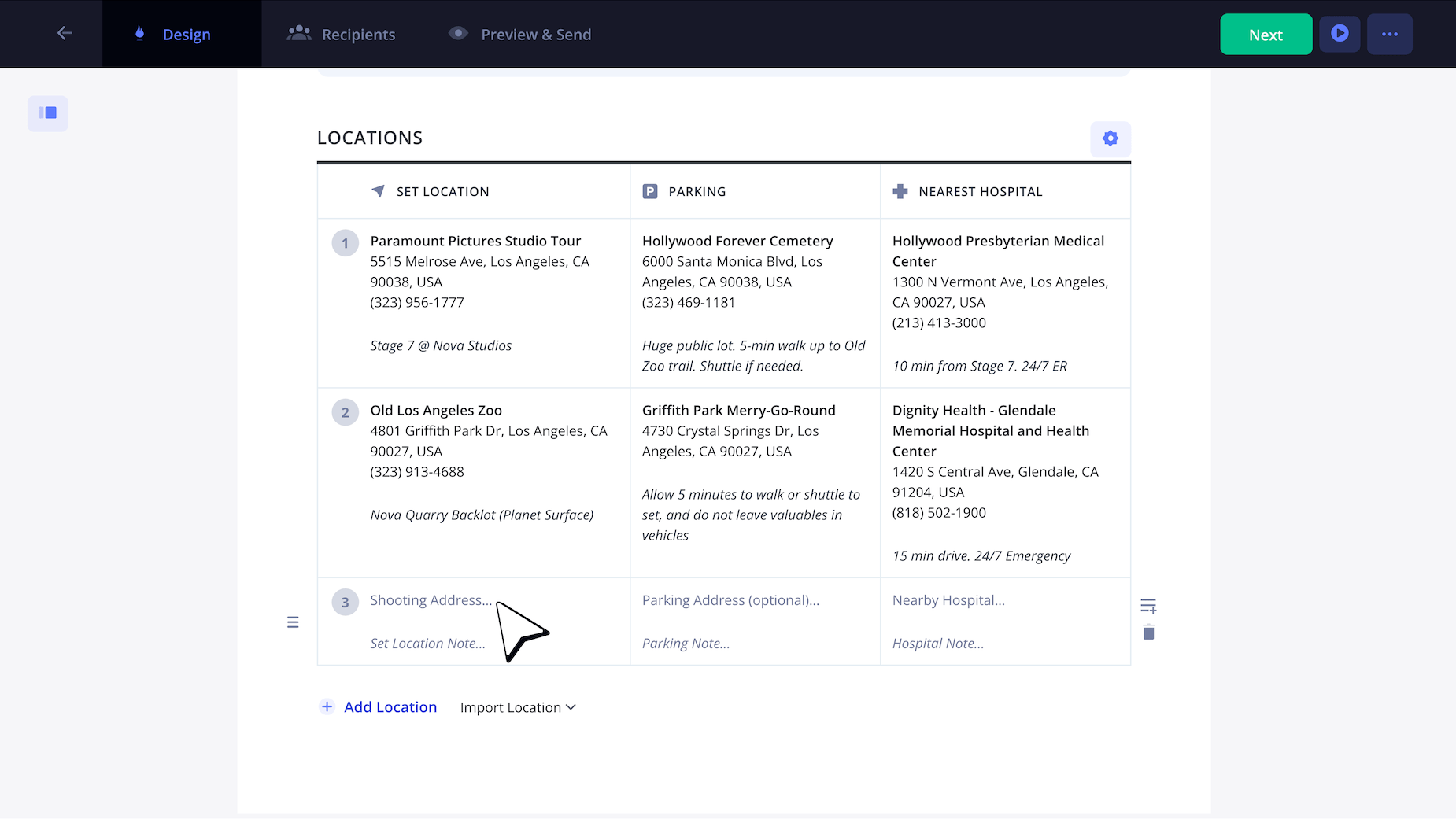This screenshot has width=1456, height=819.
Task: Expand the Import Location dropdown
Action: (518, 707)
